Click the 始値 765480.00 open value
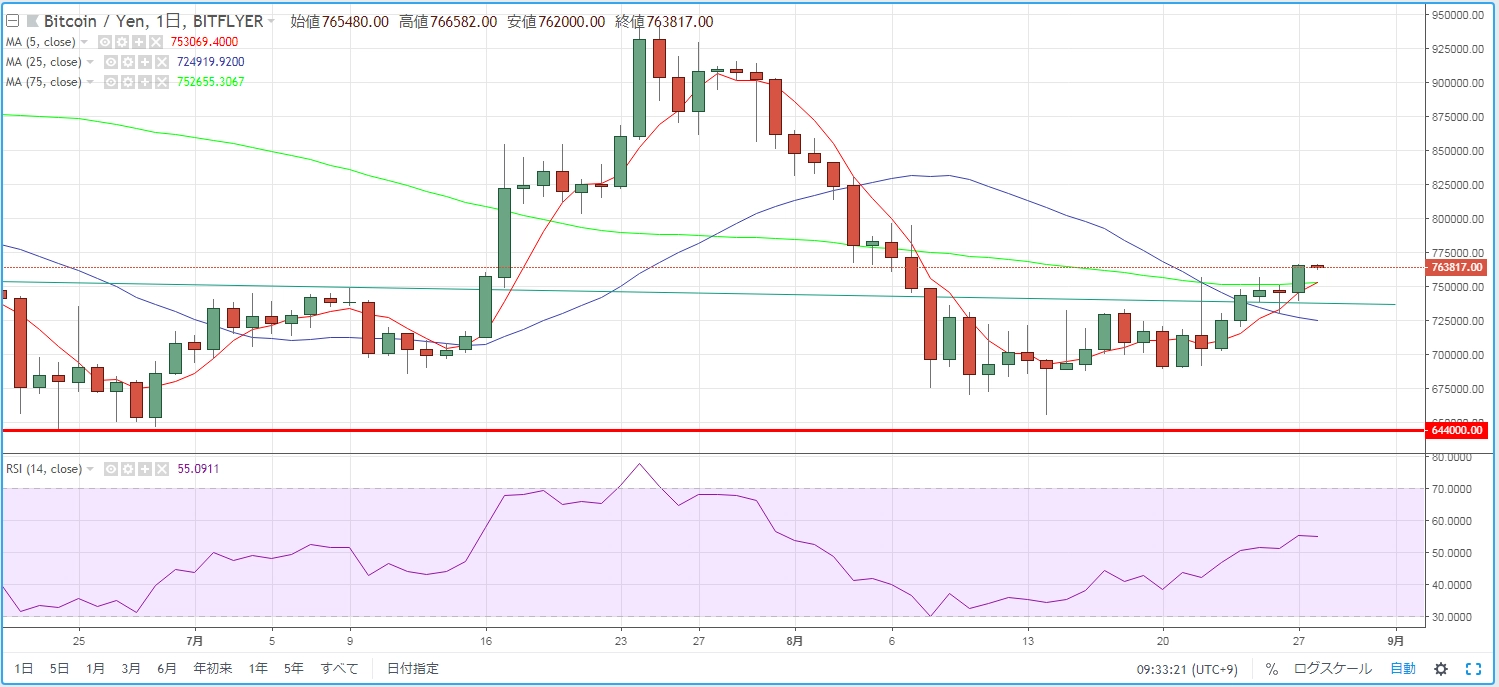 (x=339, y=21)
